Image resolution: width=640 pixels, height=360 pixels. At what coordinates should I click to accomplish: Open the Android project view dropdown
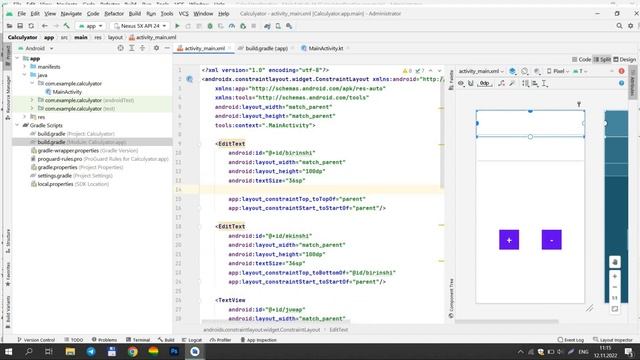tap(35, 48)
